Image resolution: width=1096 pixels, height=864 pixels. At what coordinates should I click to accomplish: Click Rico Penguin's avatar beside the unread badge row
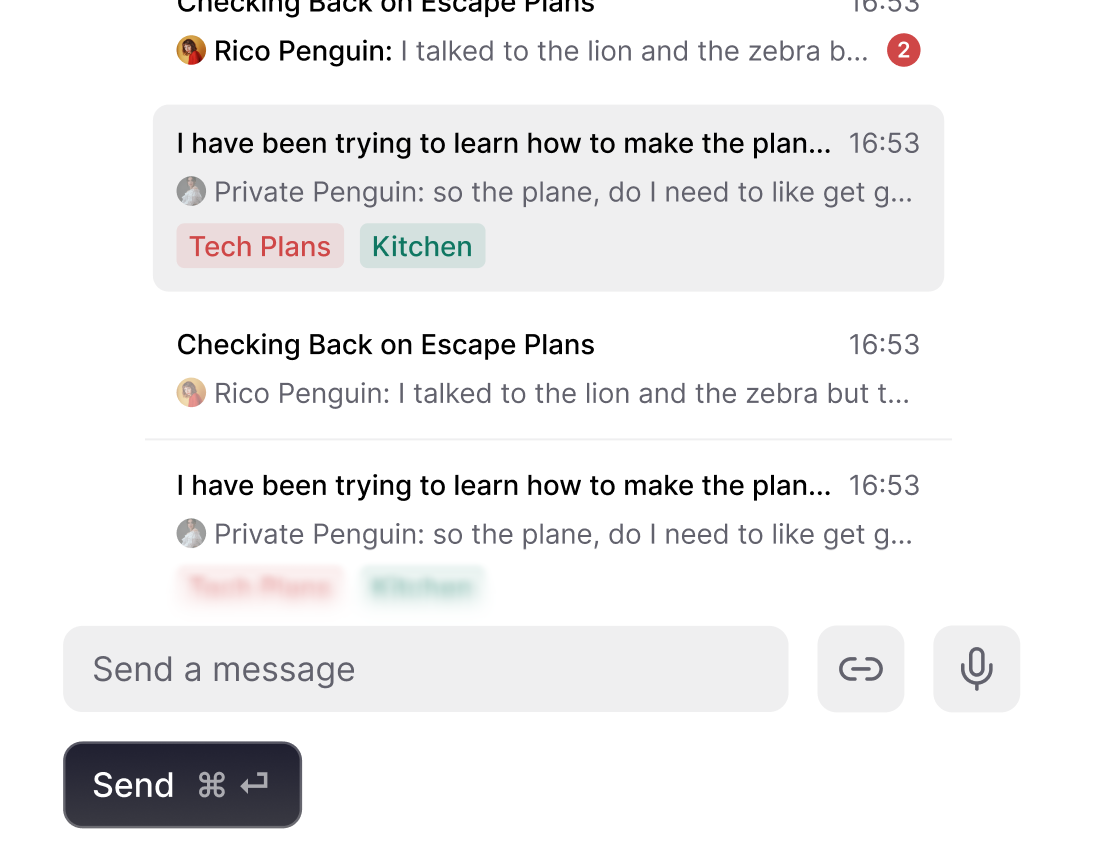191,51
